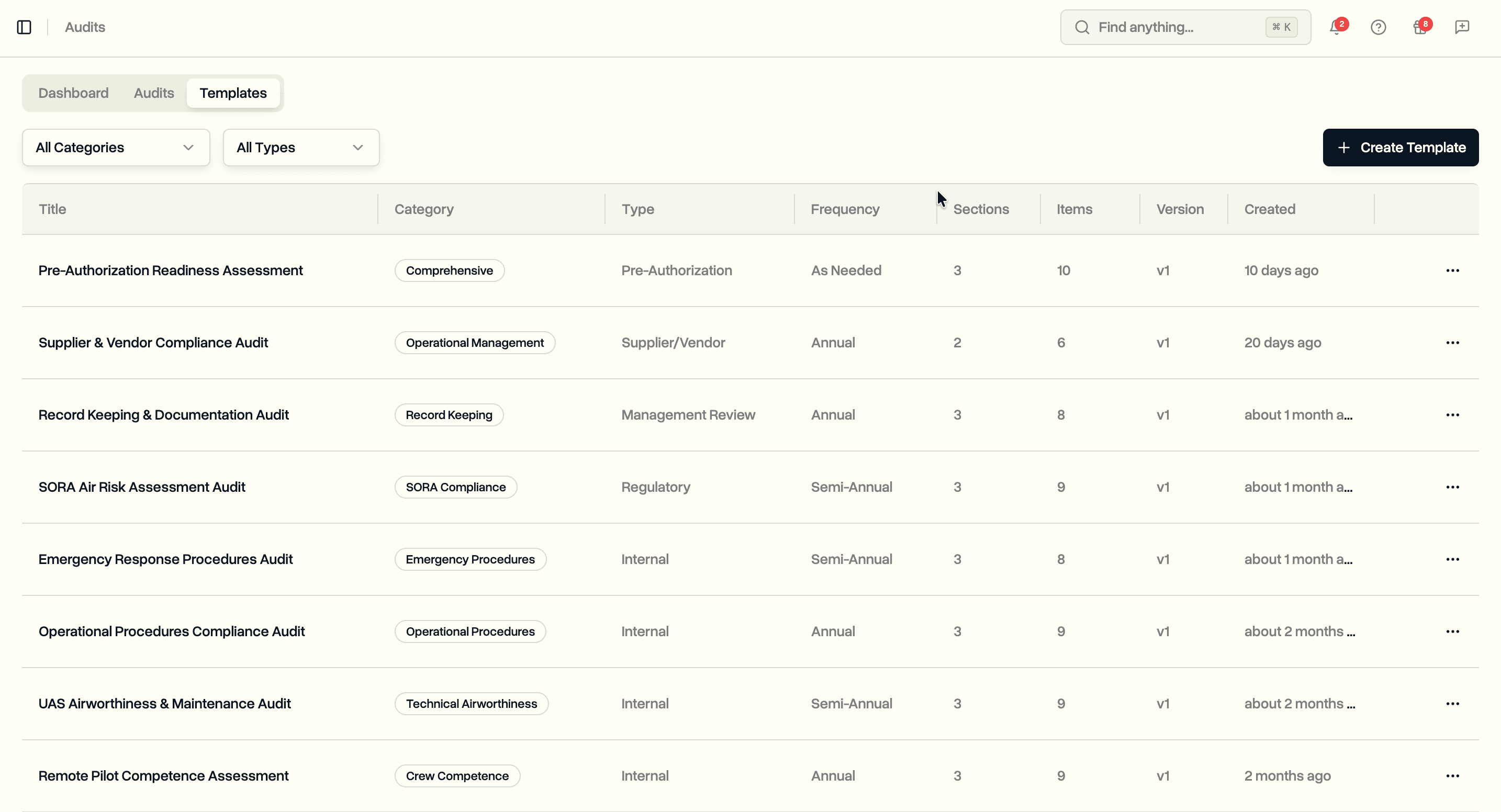Open actions menu for UAS Airworthiness & Maintenance Audit
This screenshot has height=812, width=1501.
(x=1453, y=703)
